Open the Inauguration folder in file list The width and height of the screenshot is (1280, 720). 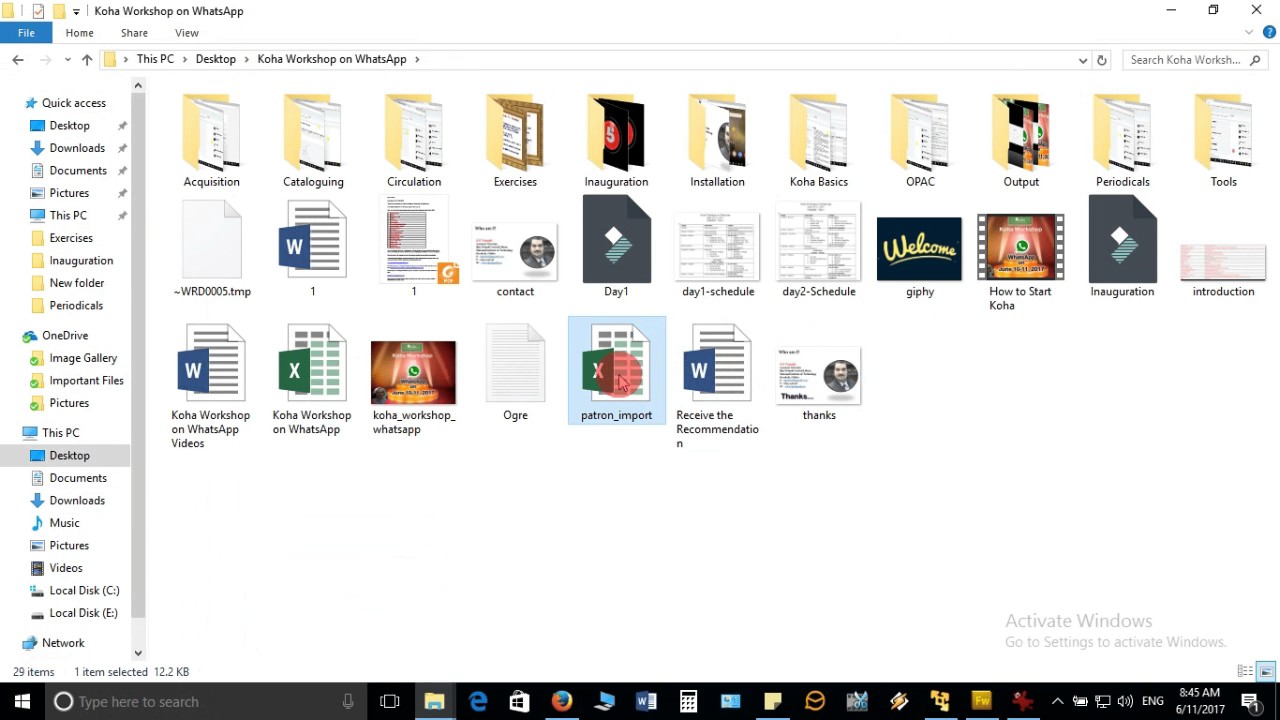[x=616, y=140]
